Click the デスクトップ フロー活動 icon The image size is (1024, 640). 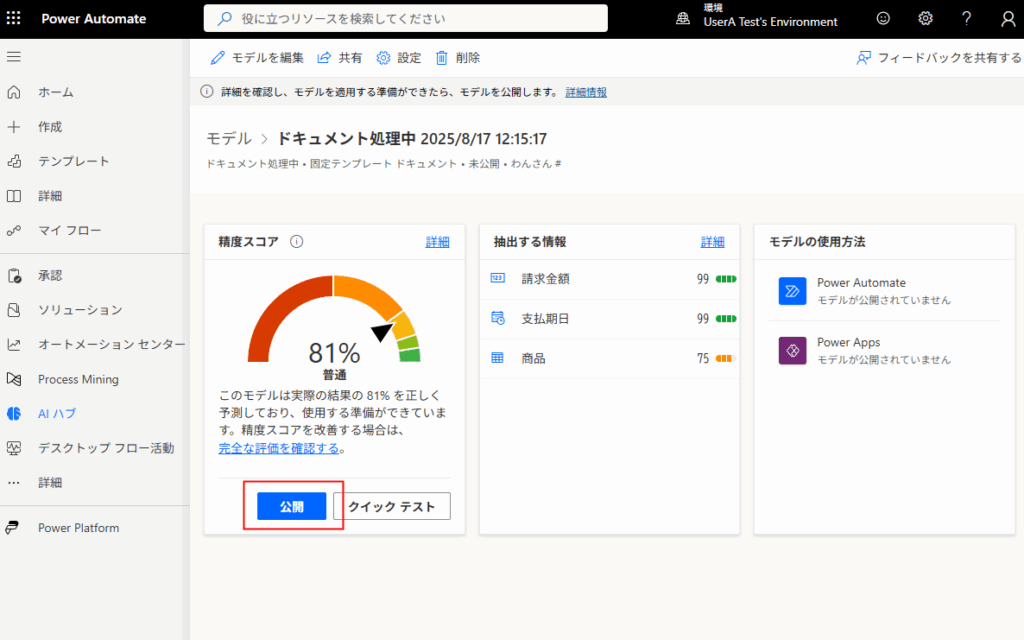pyautogui.click(x=14, y=448)
